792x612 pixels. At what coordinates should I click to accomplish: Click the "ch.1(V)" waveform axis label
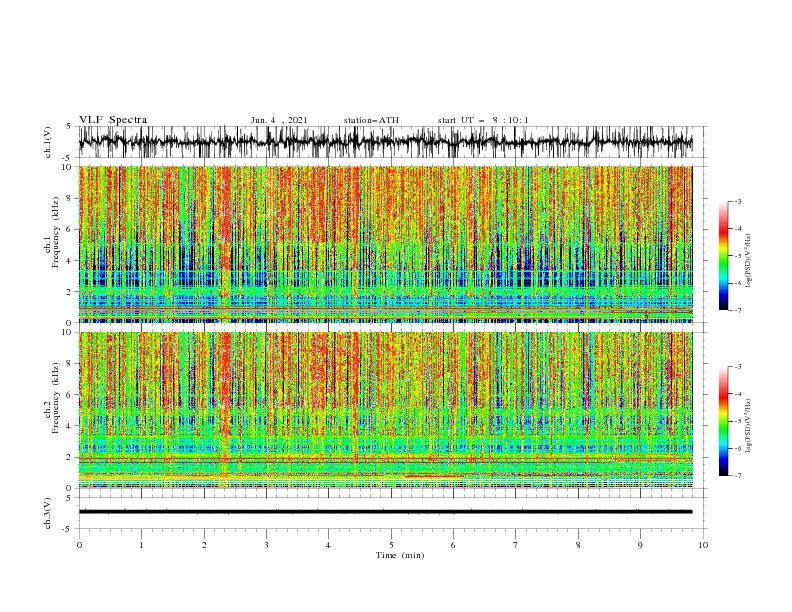coord(48,142)
